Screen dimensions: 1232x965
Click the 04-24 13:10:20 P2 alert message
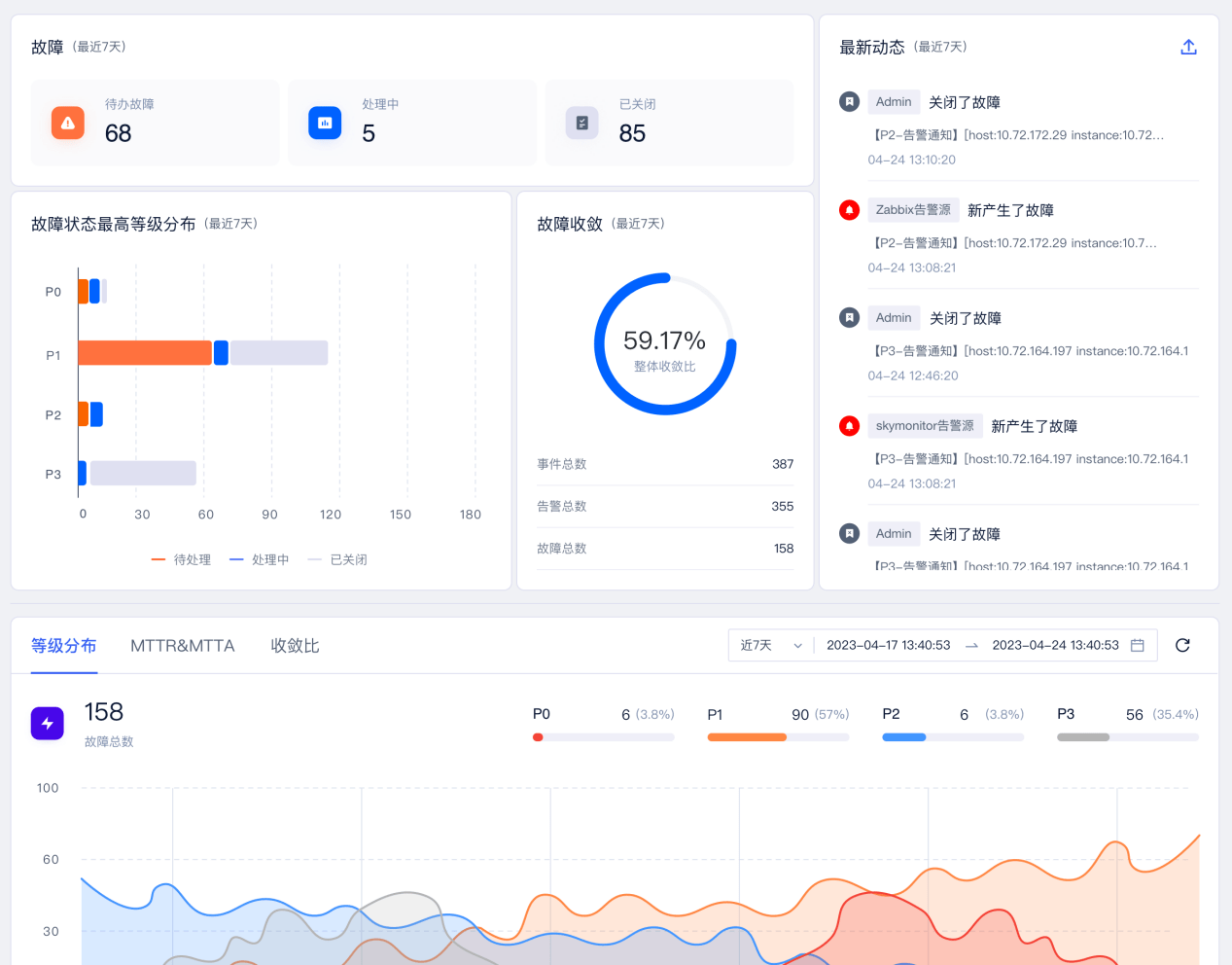pyautogui.click(x=1017, y=135)
